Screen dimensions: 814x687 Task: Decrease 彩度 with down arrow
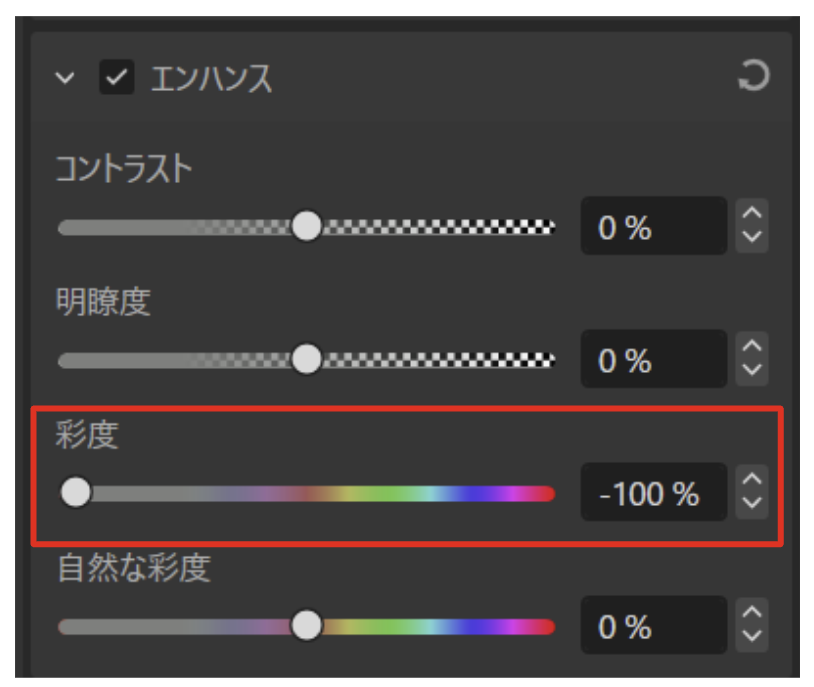point(752,504)
